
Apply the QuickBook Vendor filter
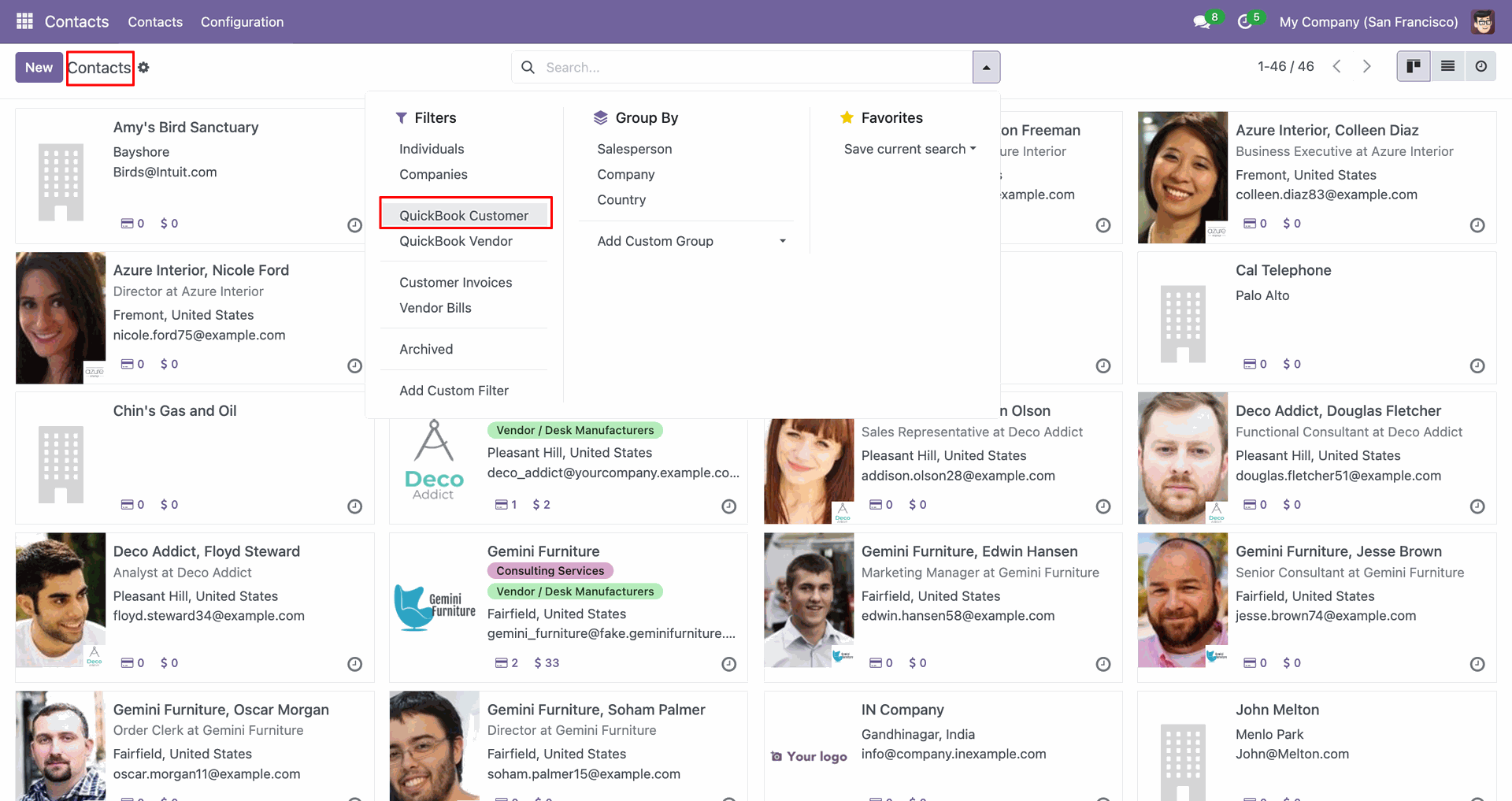point(456,241)
